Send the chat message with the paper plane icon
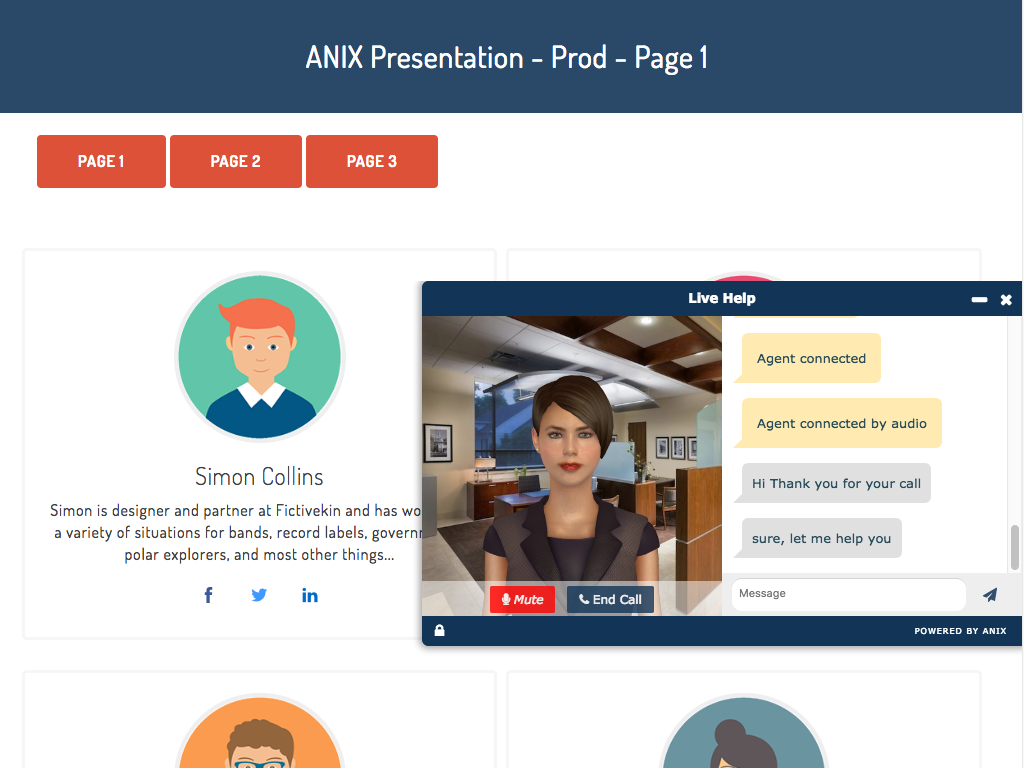The image size is (1024, 768). pyautogui.click(x=990, y=594)
